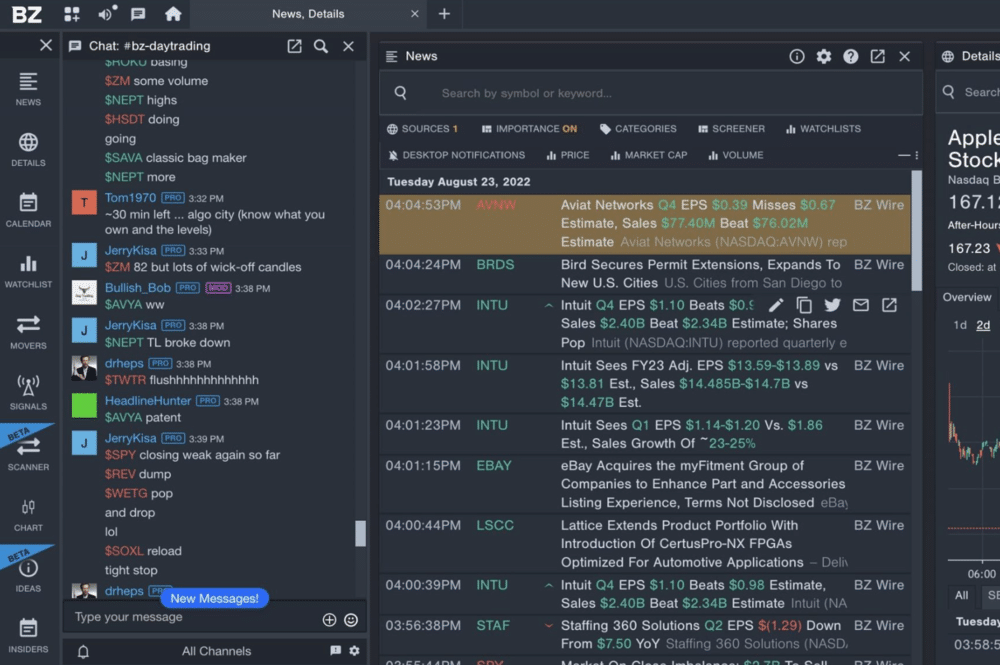Share Intuit headline on Twitter
The width and height of the screenshot is (1000, 665).
tap(832, 305)
